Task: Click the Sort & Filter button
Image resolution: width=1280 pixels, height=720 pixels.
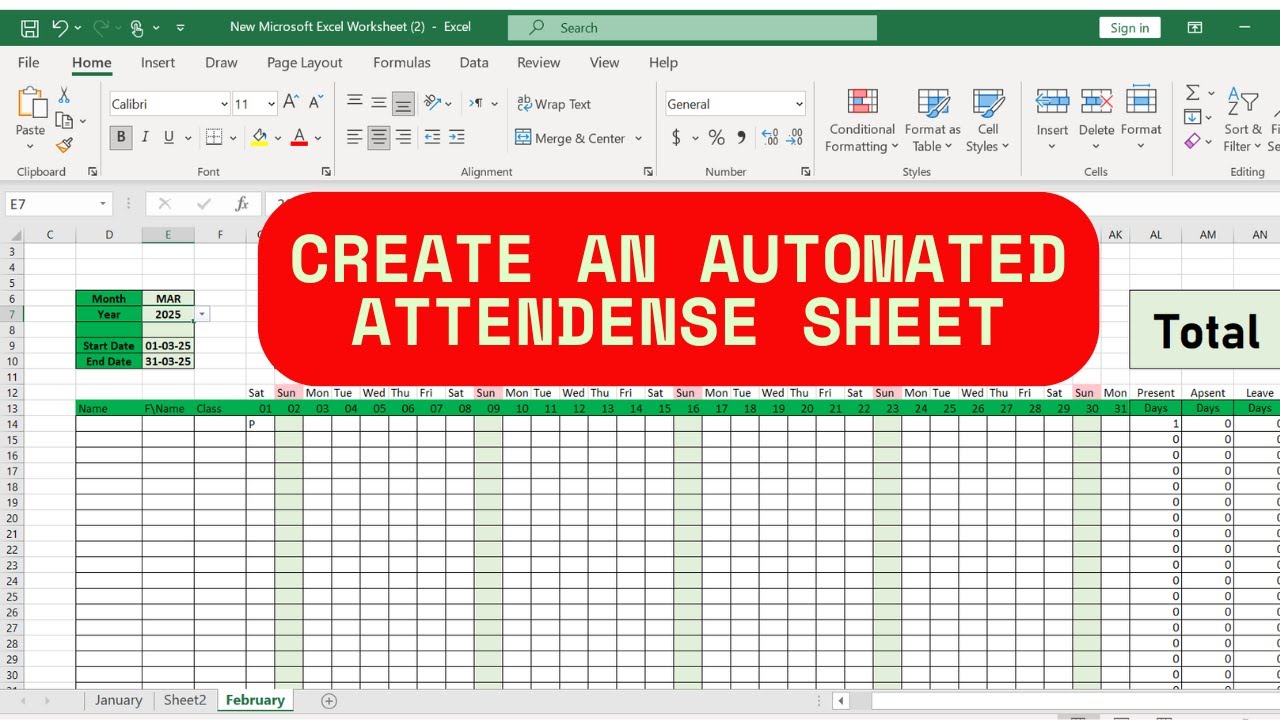Action: [1243, 121]
